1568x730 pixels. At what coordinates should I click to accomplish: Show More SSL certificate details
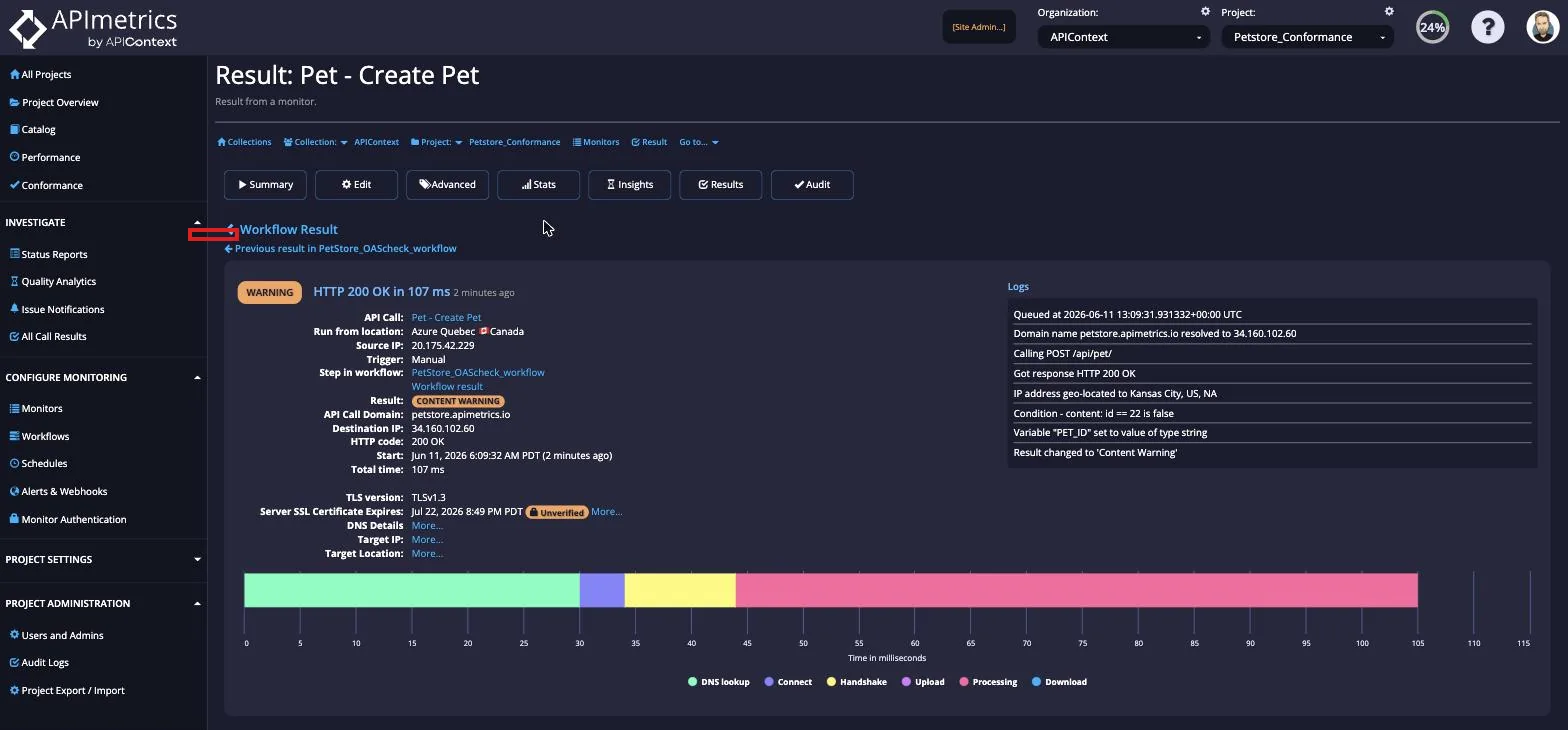606,511
